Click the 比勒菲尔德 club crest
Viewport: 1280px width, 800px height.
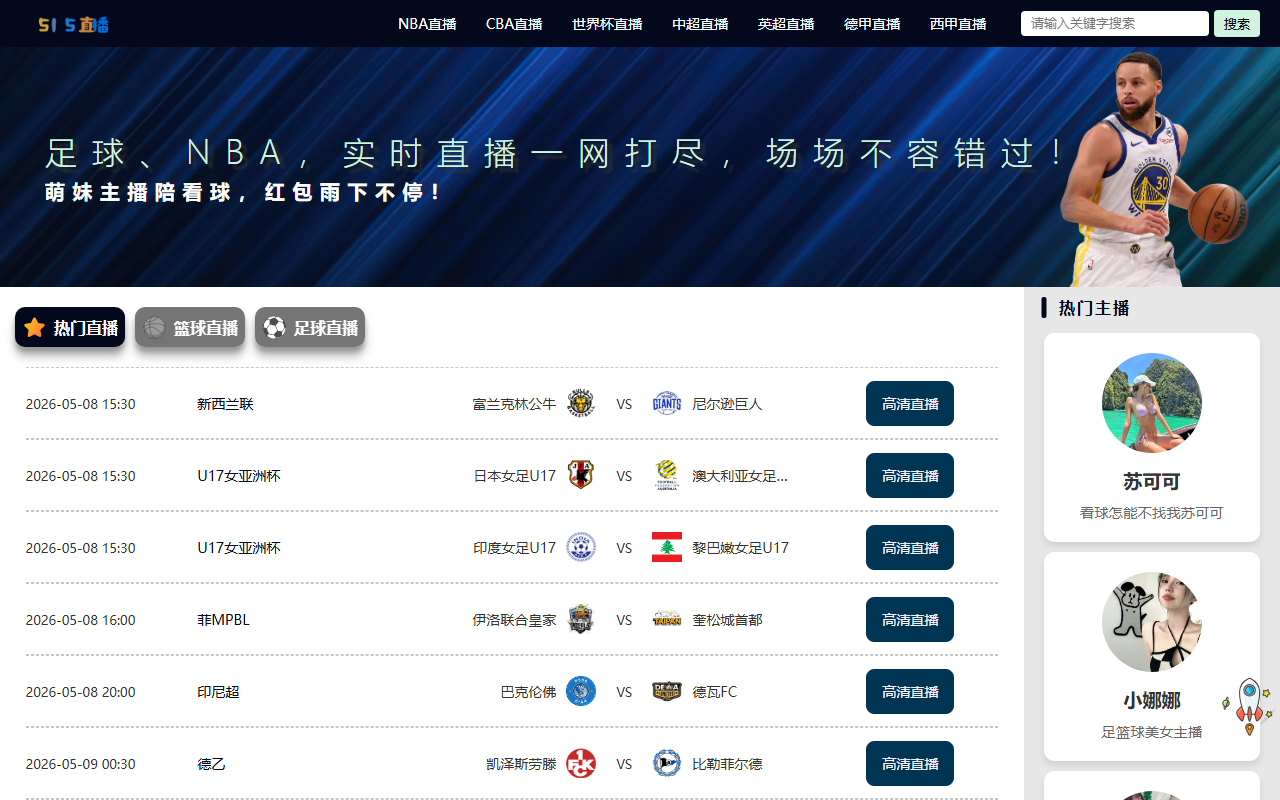pyautogui.click(x=667, y=763)
